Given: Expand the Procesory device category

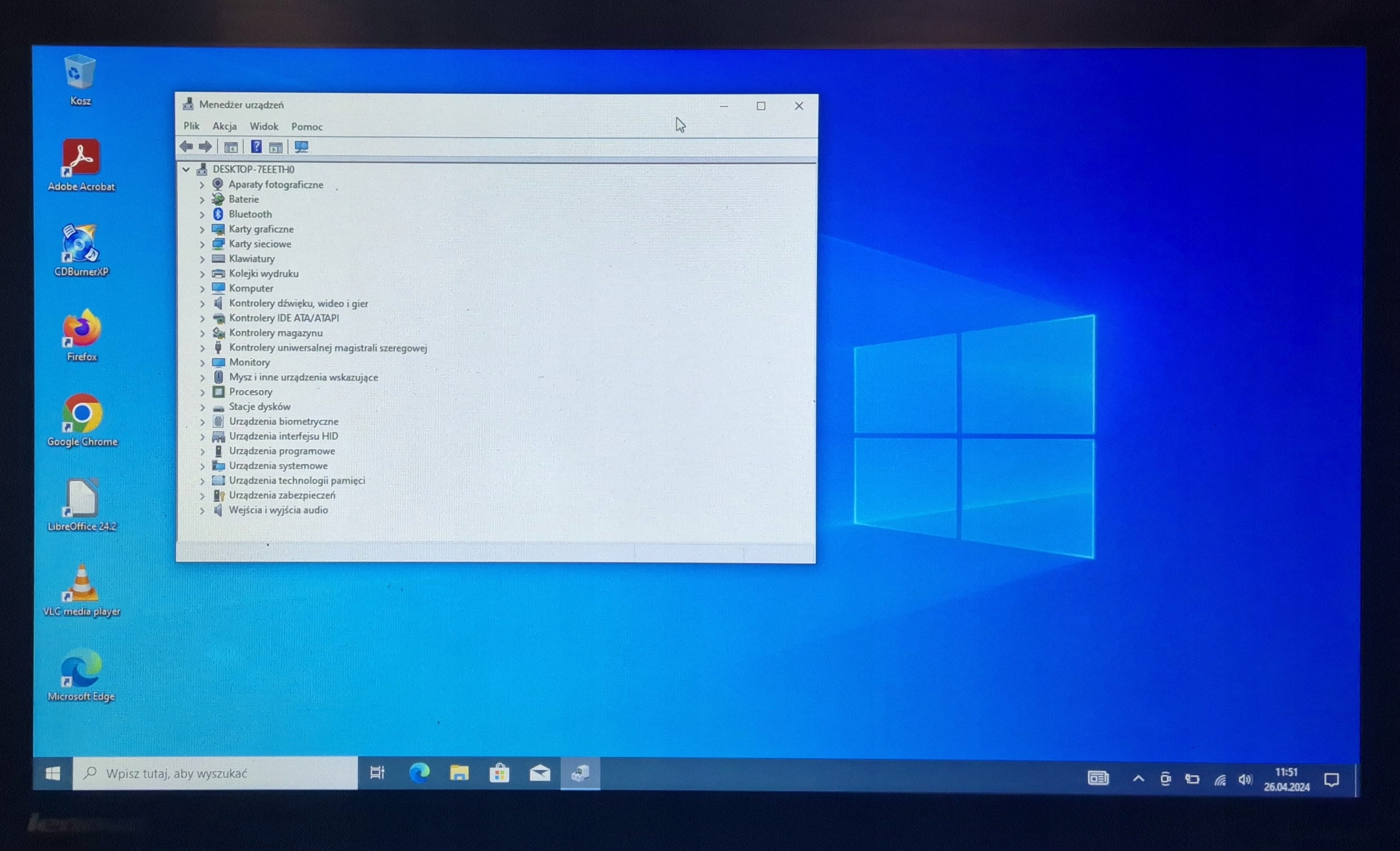Looking at the screenshot, I should pyautogui.click(x=202, y=392).
